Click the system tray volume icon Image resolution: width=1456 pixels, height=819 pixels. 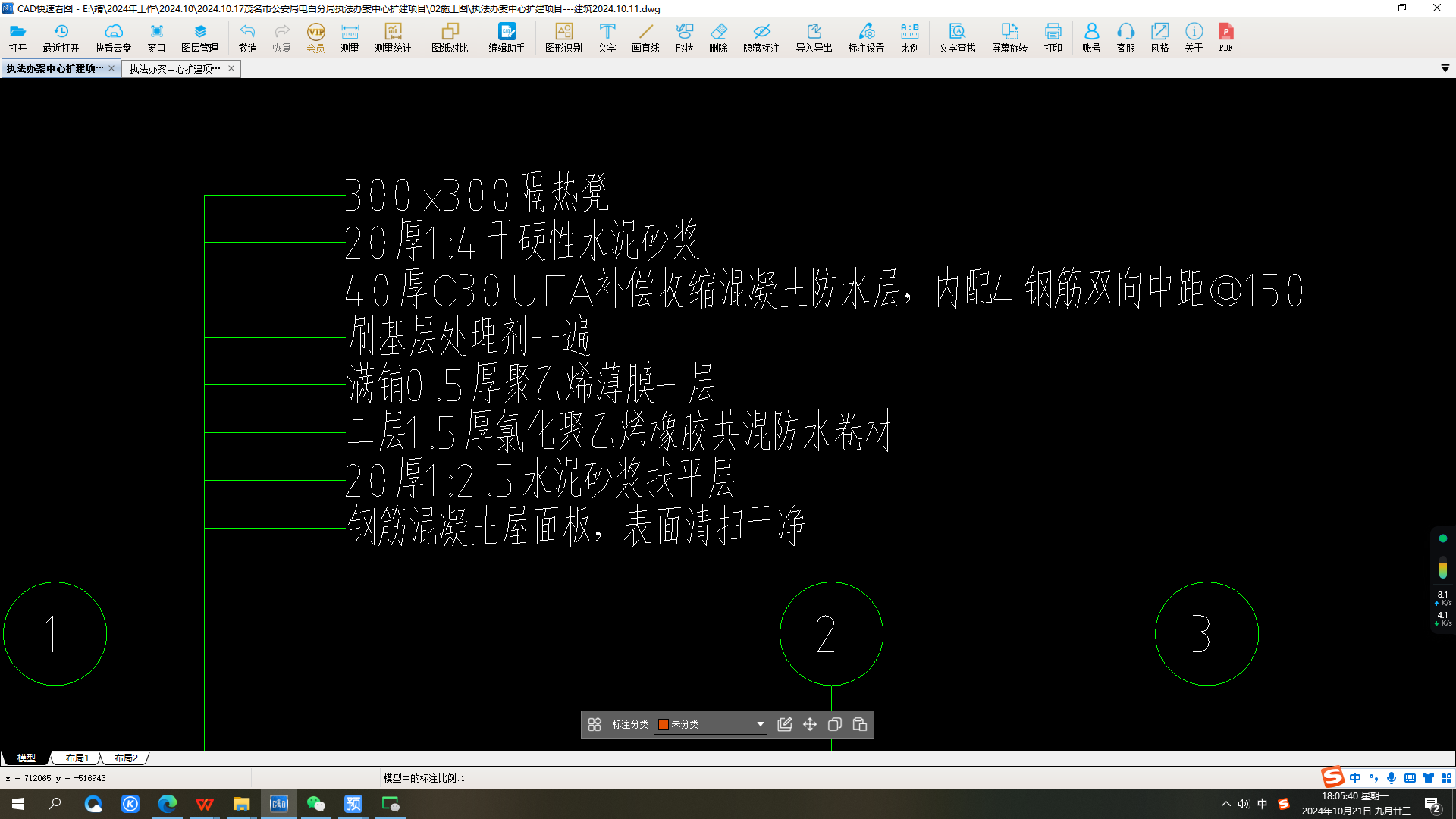[1244, 804]
